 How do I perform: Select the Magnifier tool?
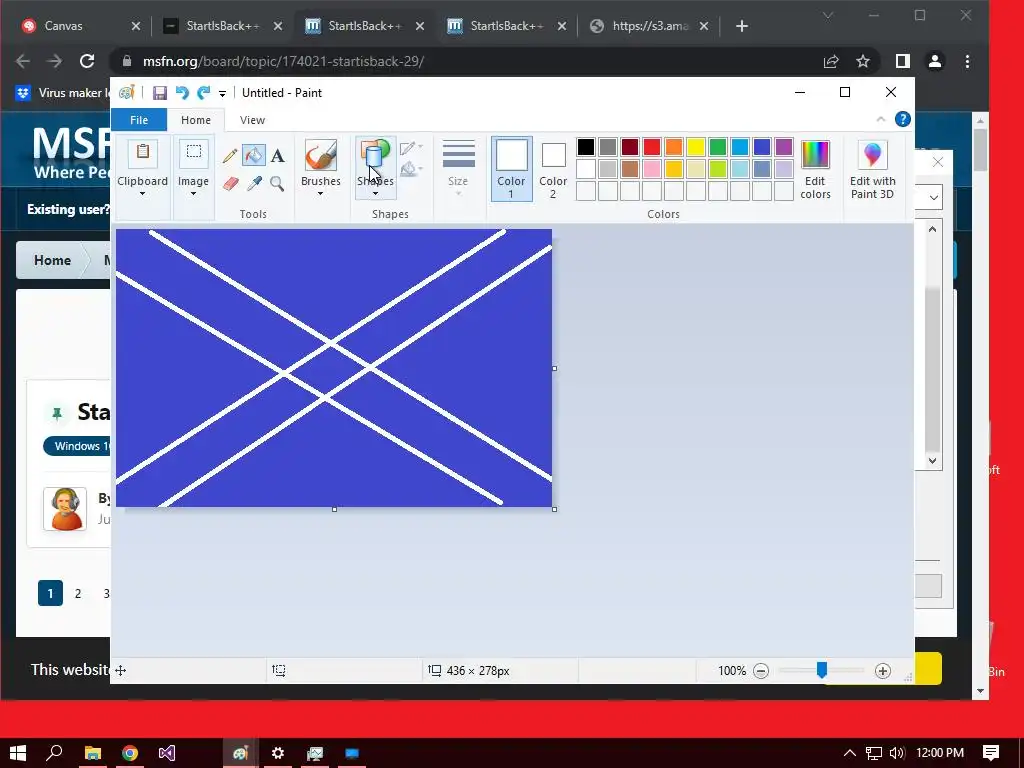pyautogui.click(x=277, y=184)
